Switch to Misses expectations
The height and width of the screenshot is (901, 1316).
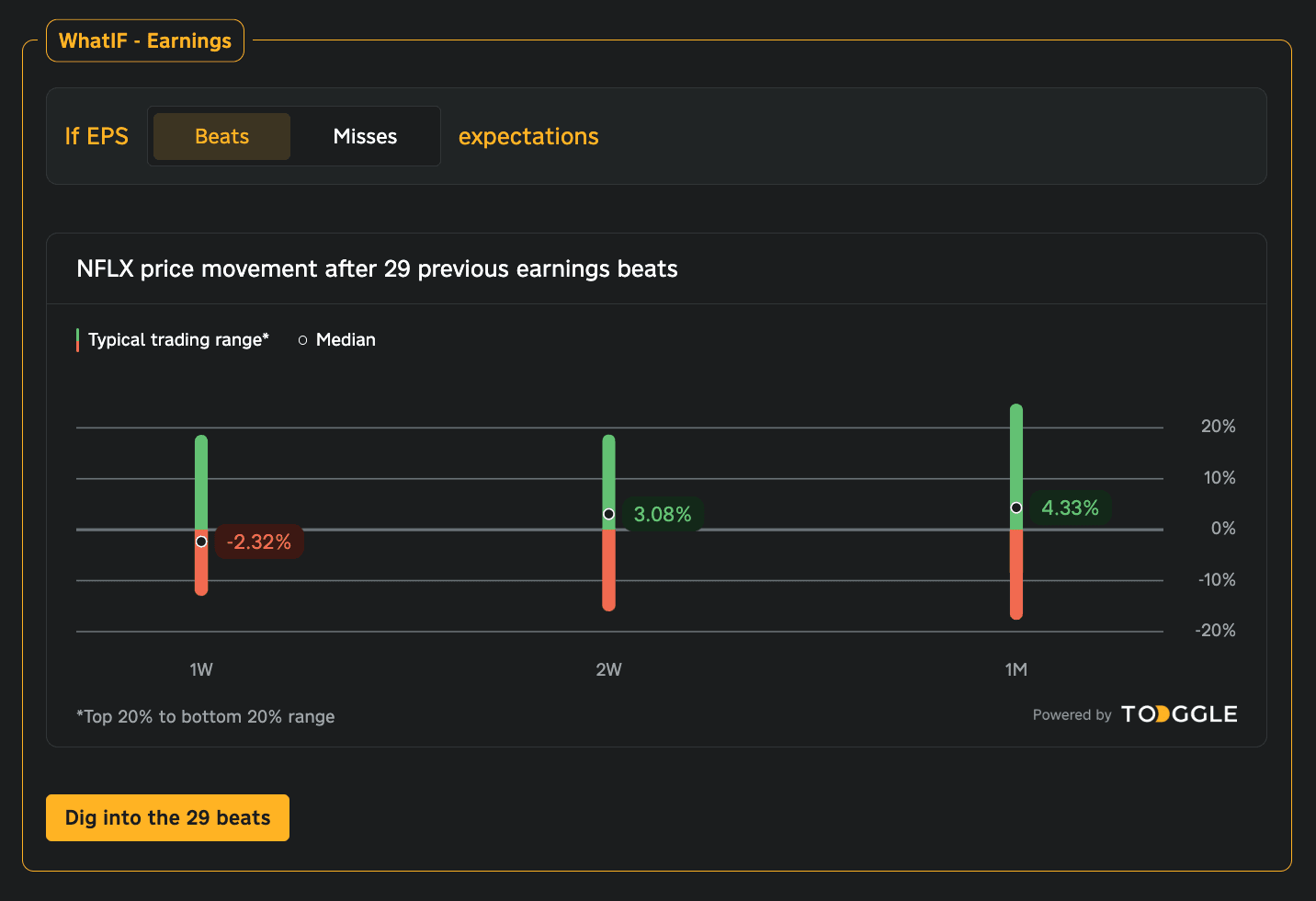click(365, 136)
